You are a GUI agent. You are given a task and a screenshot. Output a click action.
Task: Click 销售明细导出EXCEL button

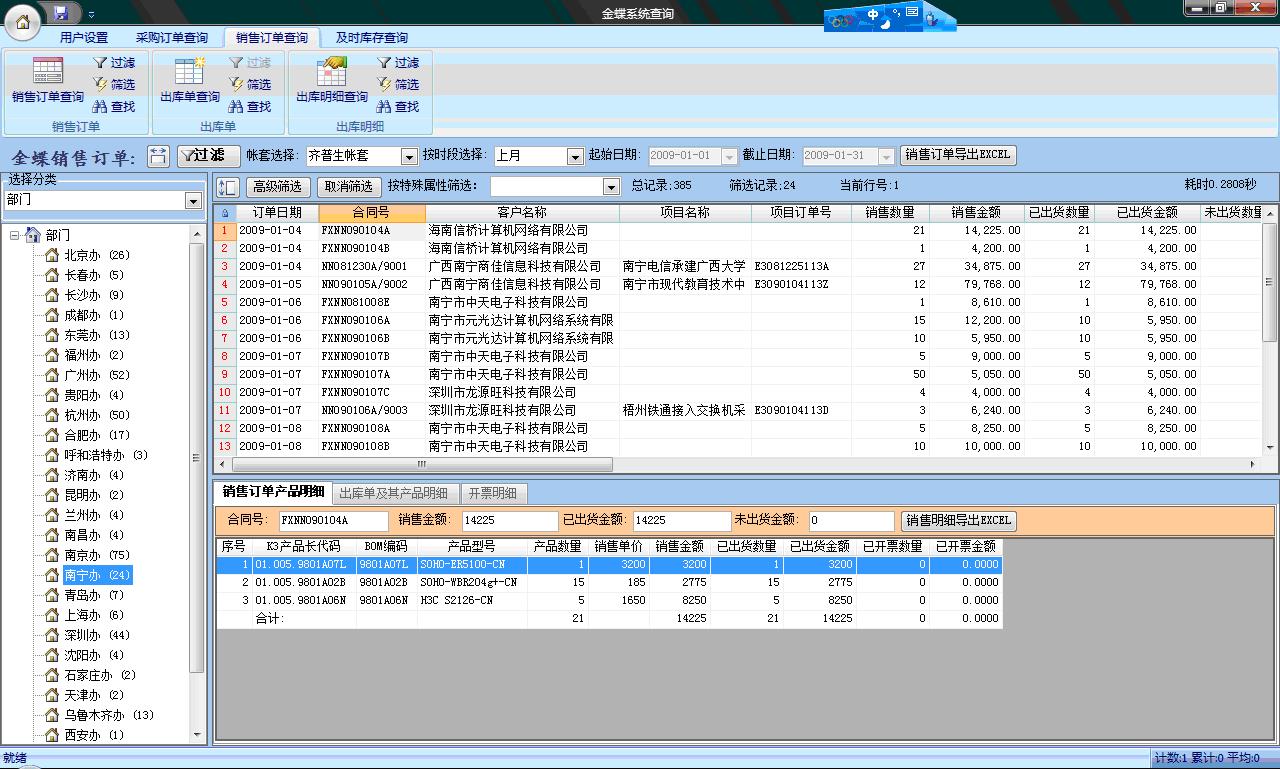point(958,521)
